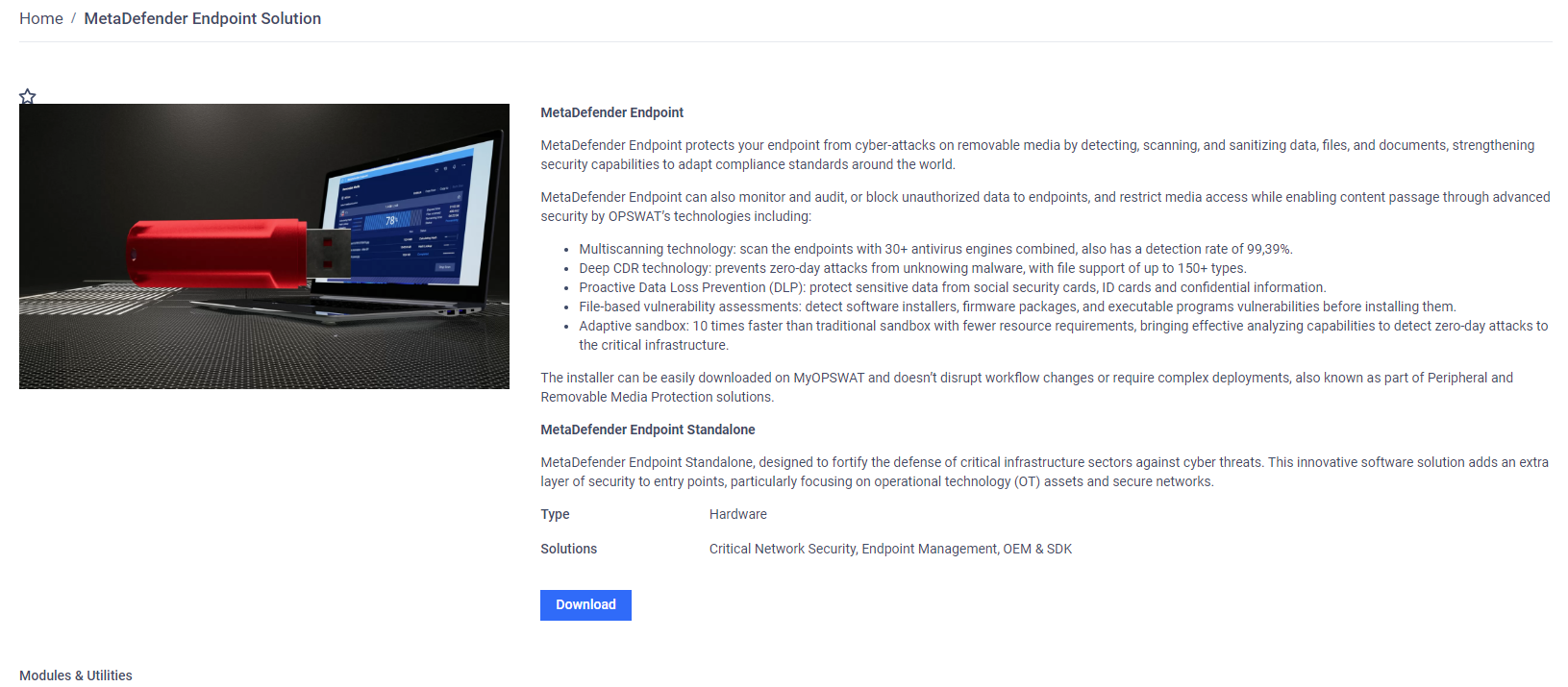
Task: Click the favorite star icon above the image
Action: point(28,96)
